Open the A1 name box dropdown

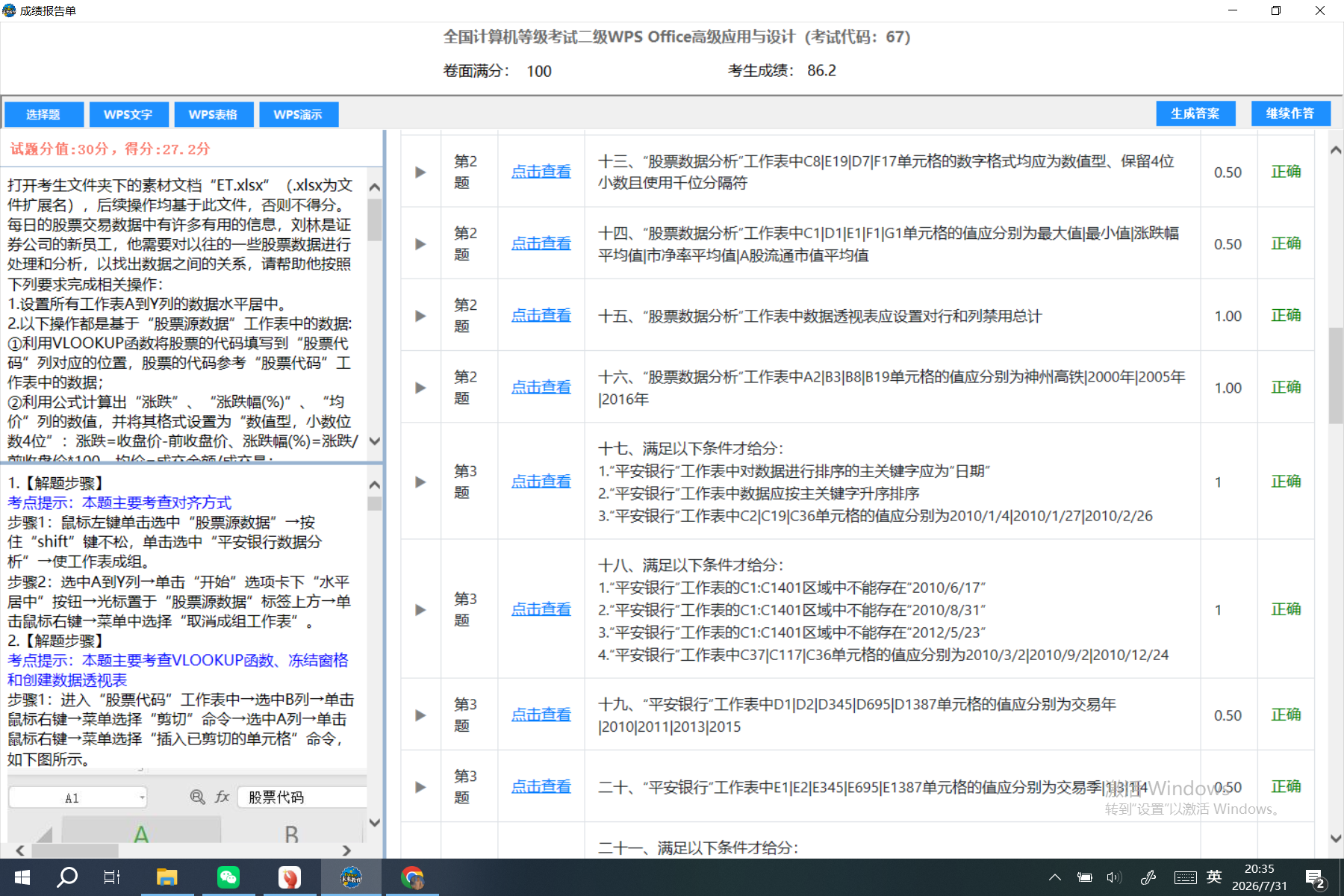(x=142, y=797)
